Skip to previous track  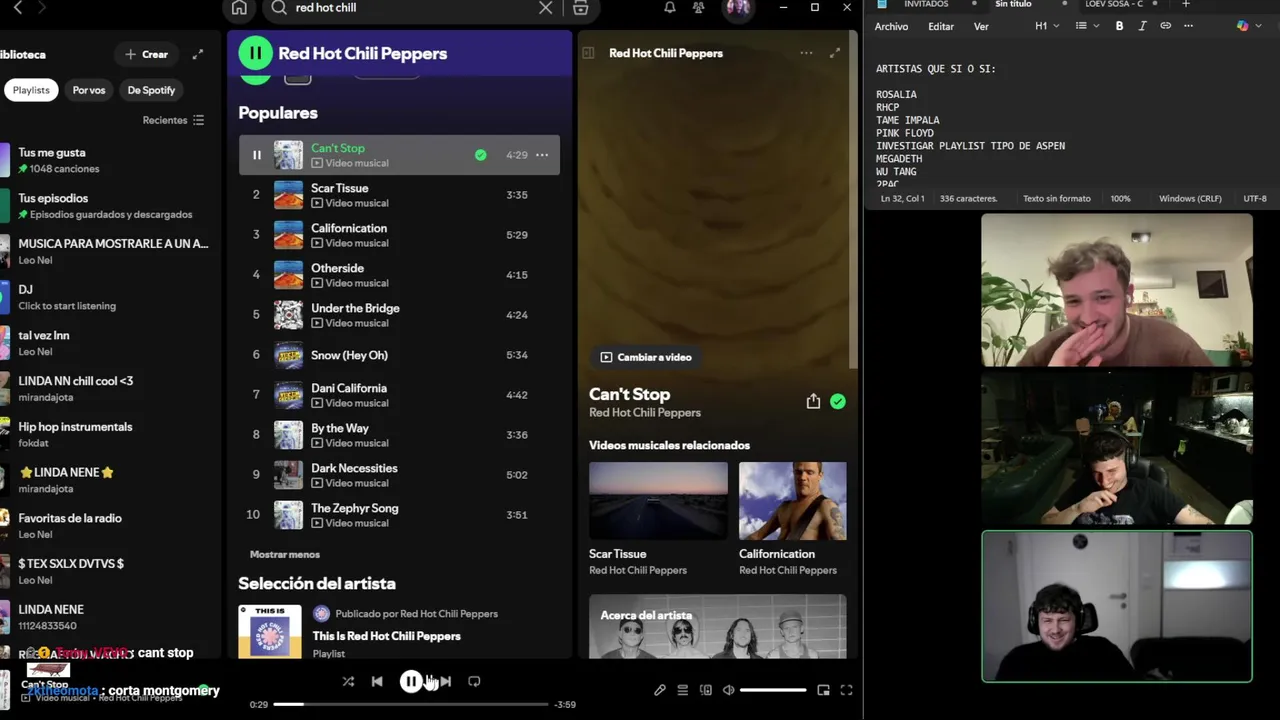click(x=377, y=681)
